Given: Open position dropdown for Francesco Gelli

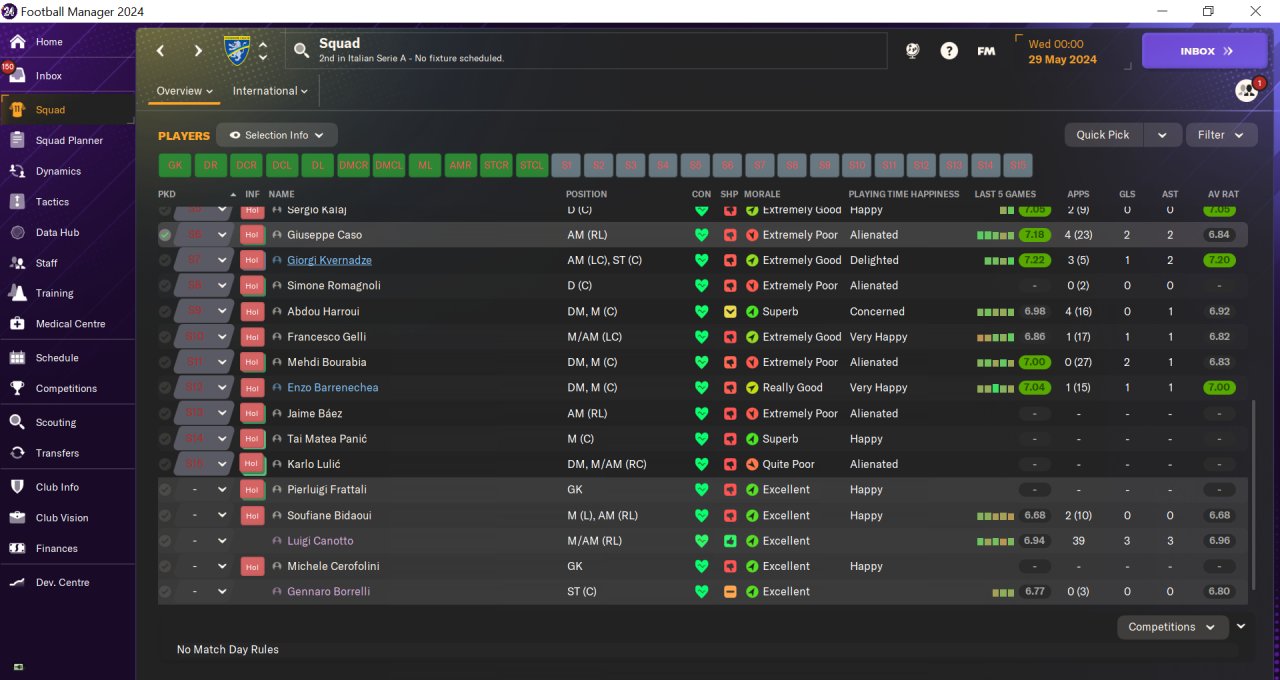Looking at the screenshot, I should (x=223, y=337).
